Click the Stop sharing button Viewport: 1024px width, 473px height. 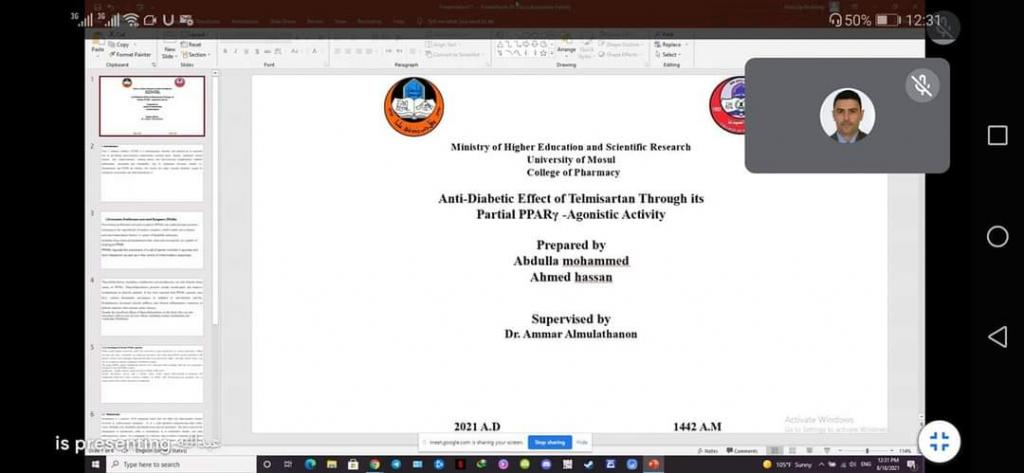pos(549,442)
